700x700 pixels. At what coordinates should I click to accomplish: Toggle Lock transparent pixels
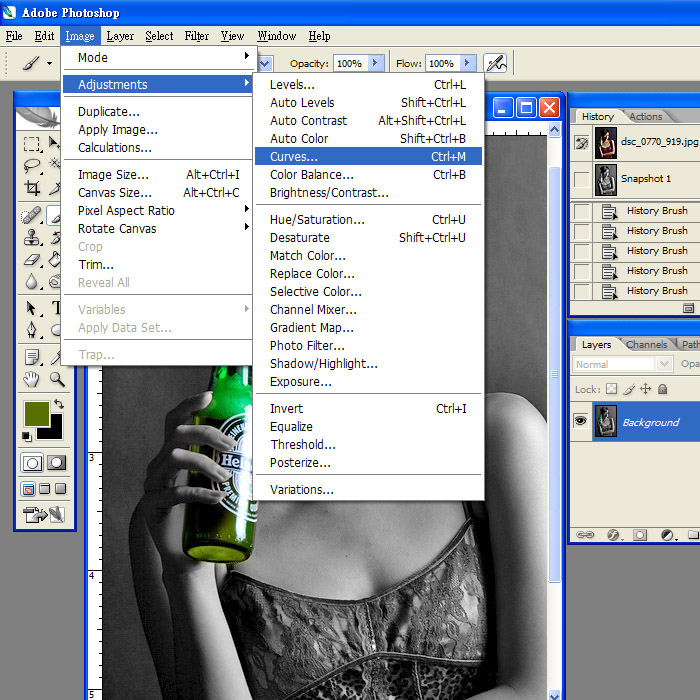[612, 389]
